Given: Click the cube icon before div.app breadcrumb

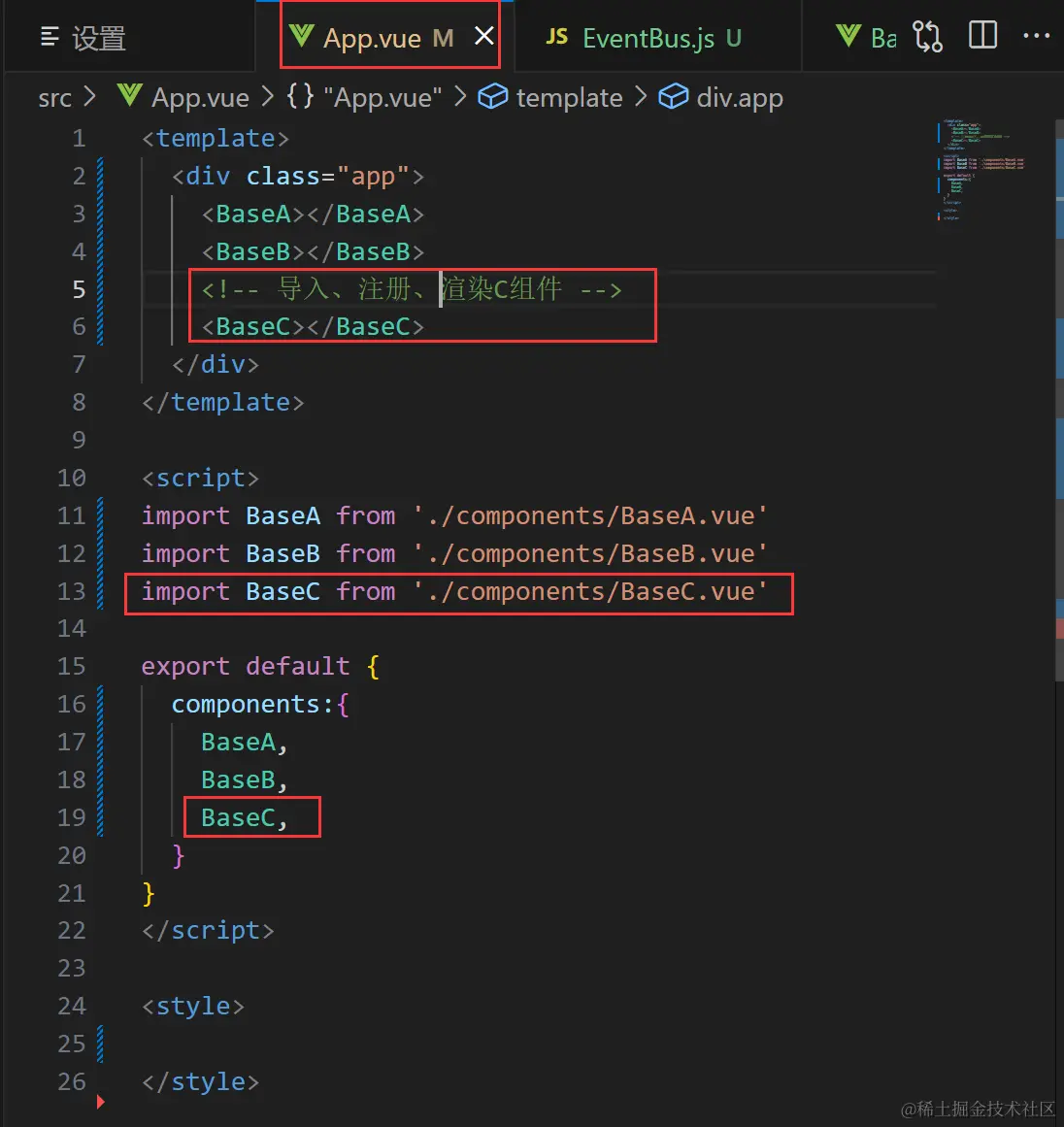Looking at the screenshot, I should tap(674, 96).
